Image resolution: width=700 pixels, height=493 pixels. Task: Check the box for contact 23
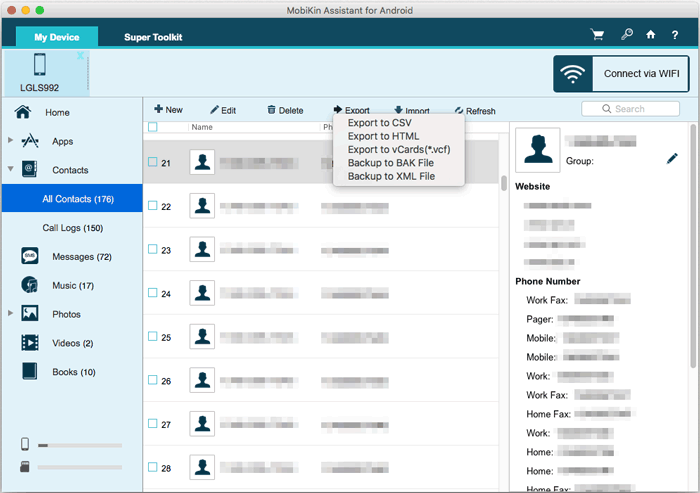153,249
